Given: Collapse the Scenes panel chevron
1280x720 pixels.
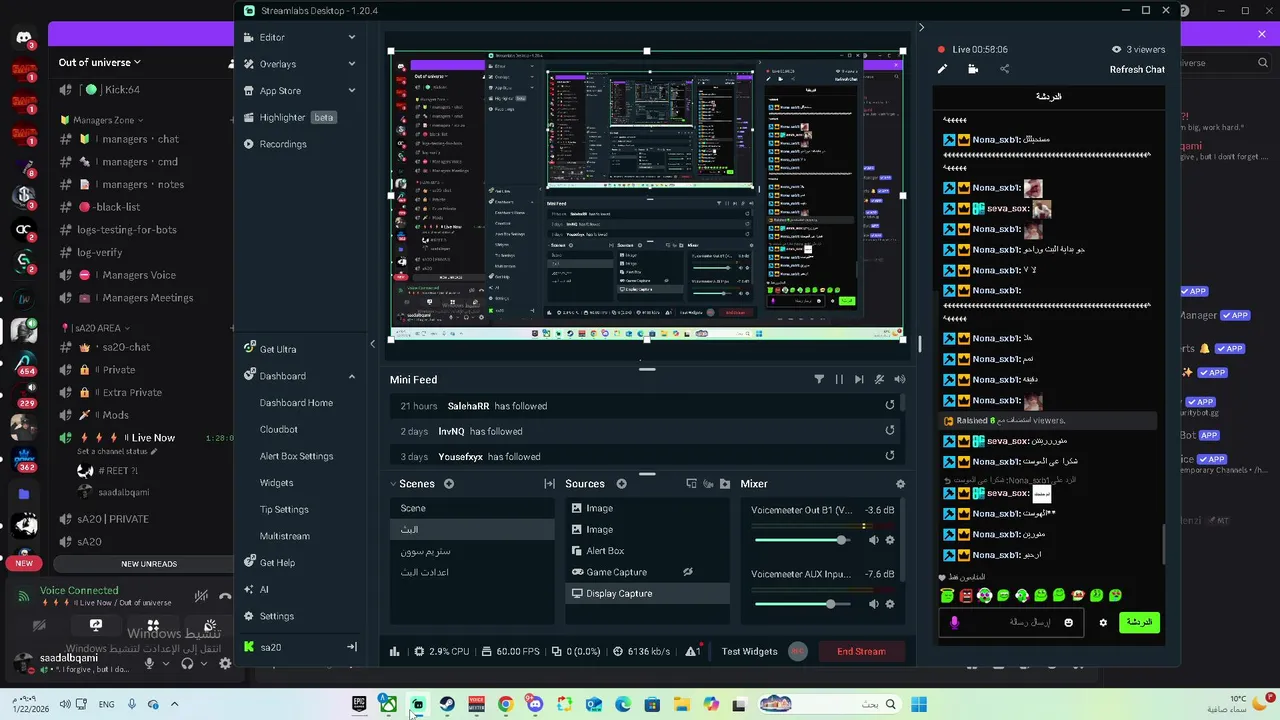Looking at the screenshot, I should pyautogui.click(x=393, y=484).
